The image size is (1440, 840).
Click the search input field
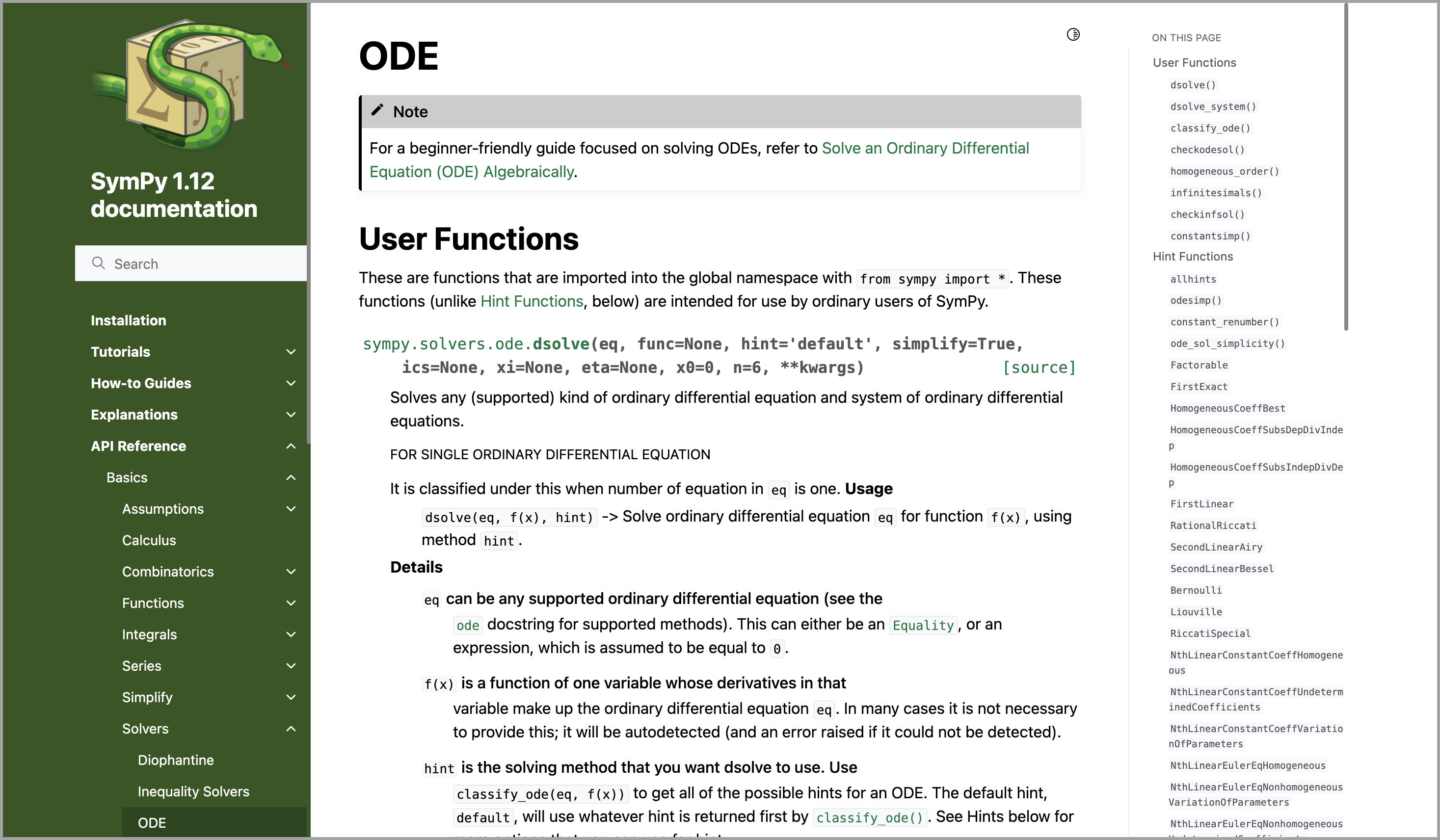point(190,263)
